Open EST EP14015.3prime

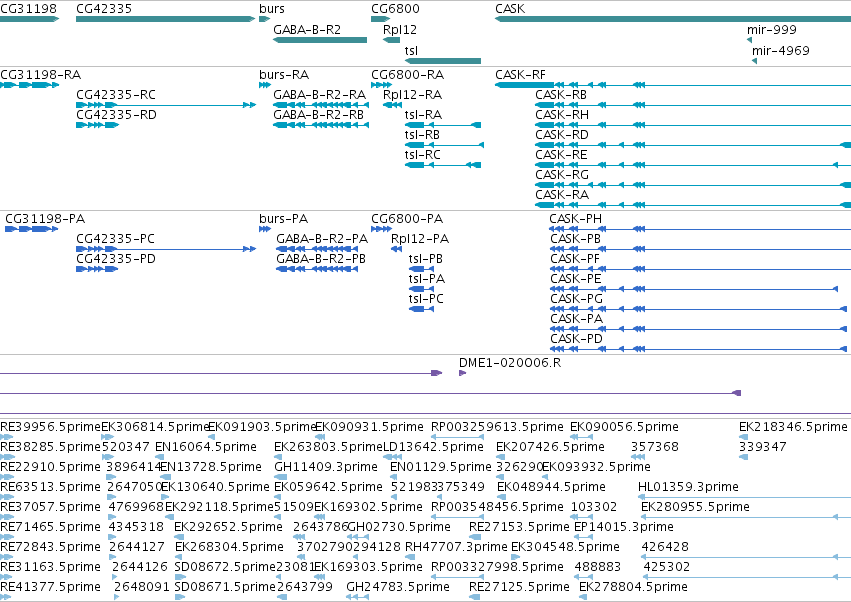pos(624,527)
